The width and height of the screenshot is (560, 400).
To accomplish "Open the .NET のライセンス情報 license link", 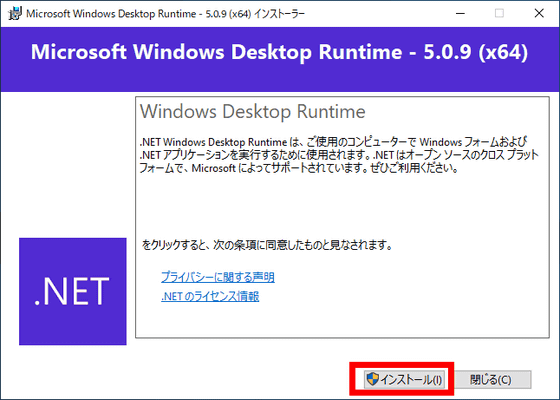I will pyautogui.click(x=210, y=296).
